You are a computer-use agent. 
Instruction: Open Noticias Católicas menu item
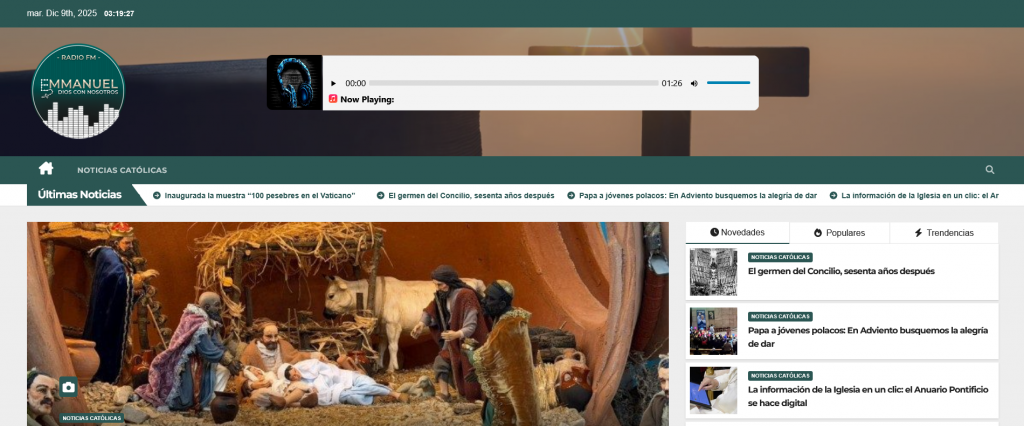[x=122, y=170]
